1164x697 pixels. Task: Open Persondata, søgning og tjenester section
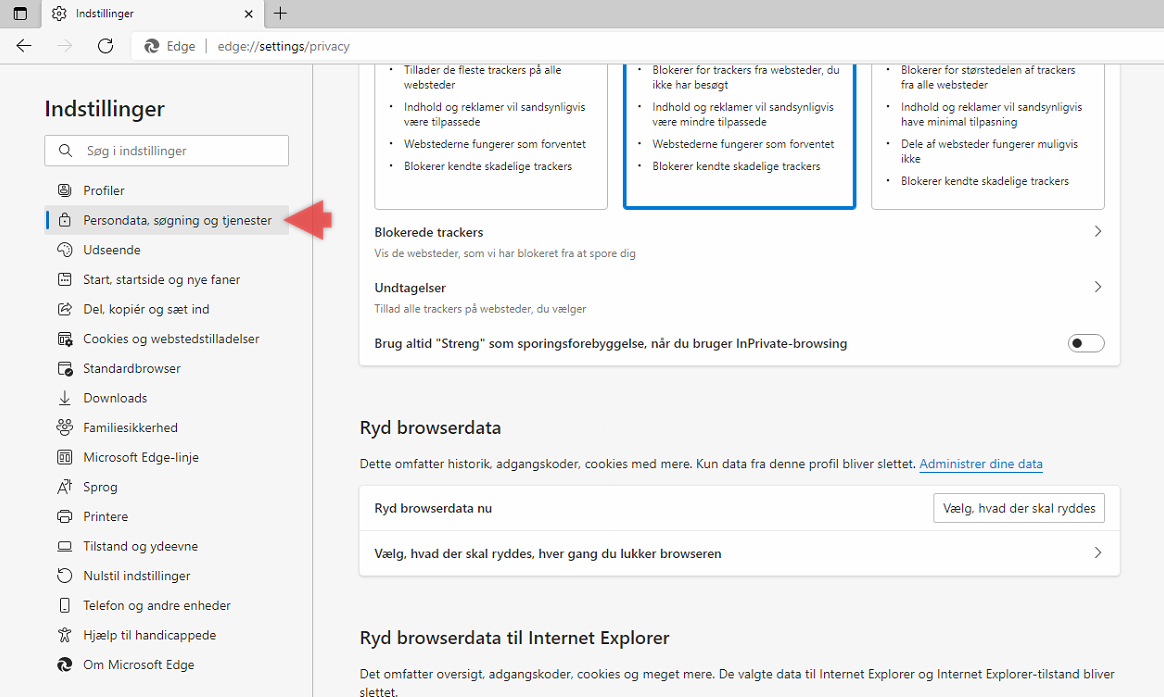click(x=166, y=220)
